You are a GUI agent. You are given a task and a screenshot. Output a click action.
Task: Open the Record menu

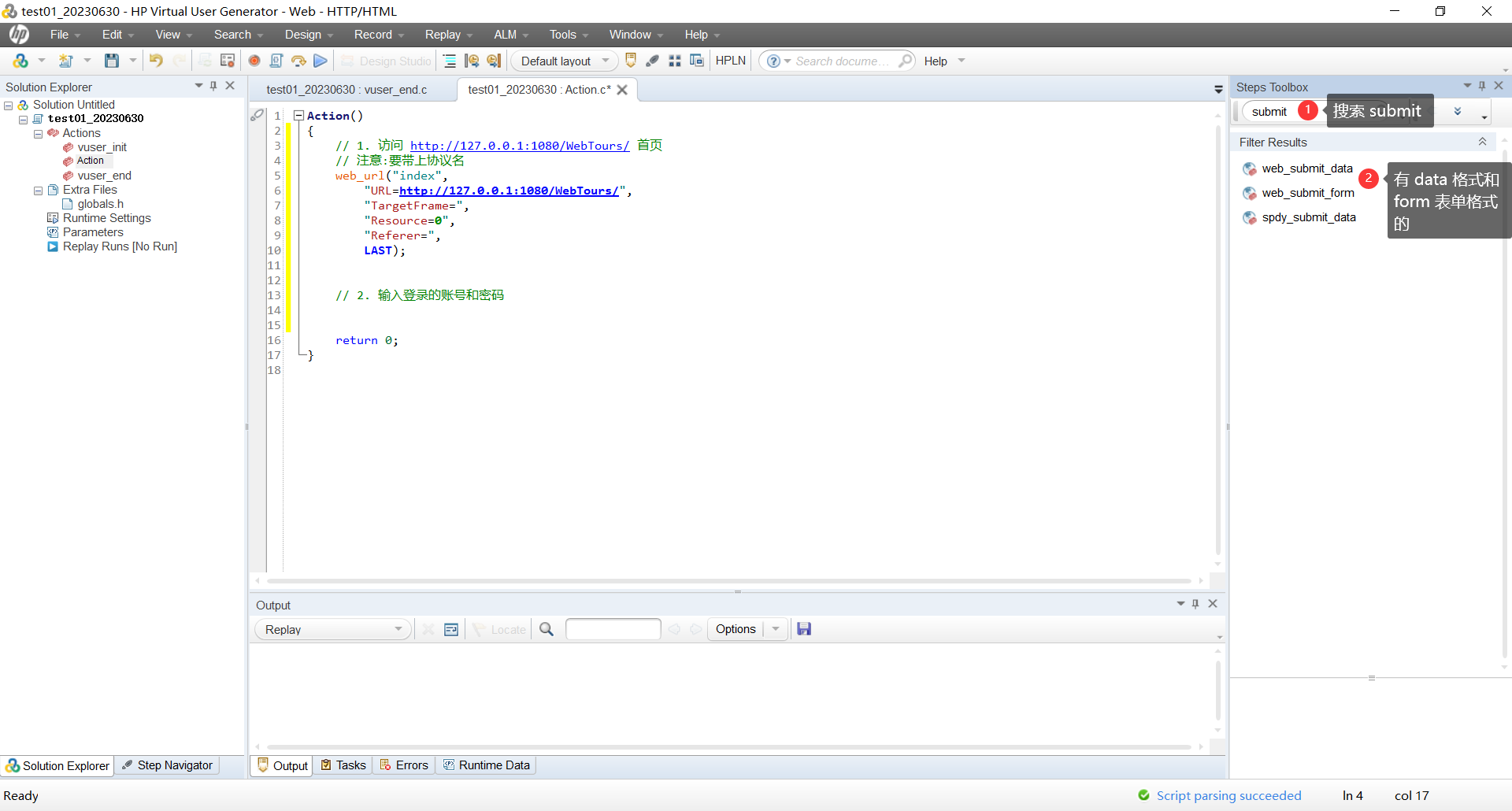coord(379,35)
